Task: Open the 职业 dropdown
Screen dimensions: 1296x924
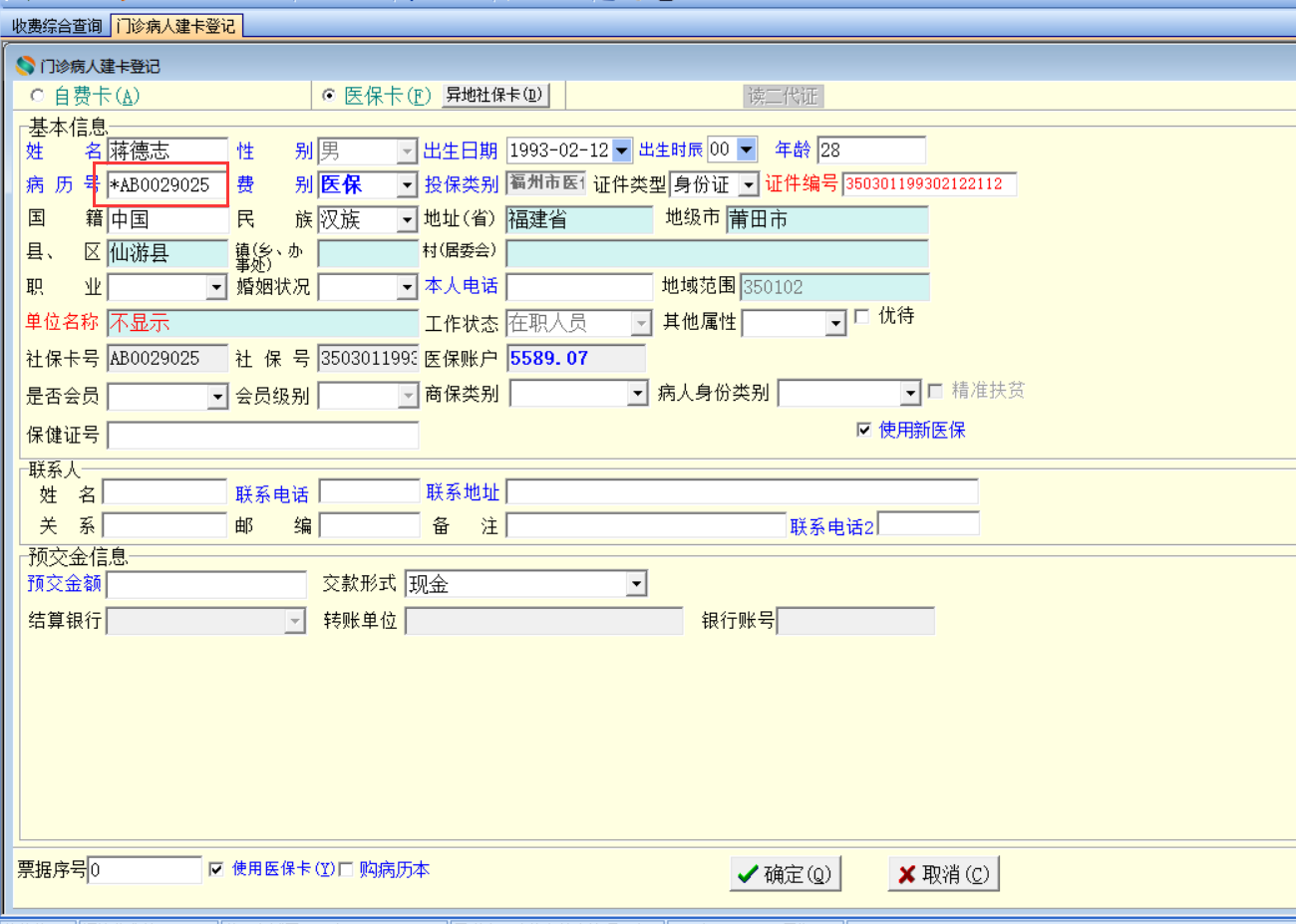Action: click(x=216, y=287)
